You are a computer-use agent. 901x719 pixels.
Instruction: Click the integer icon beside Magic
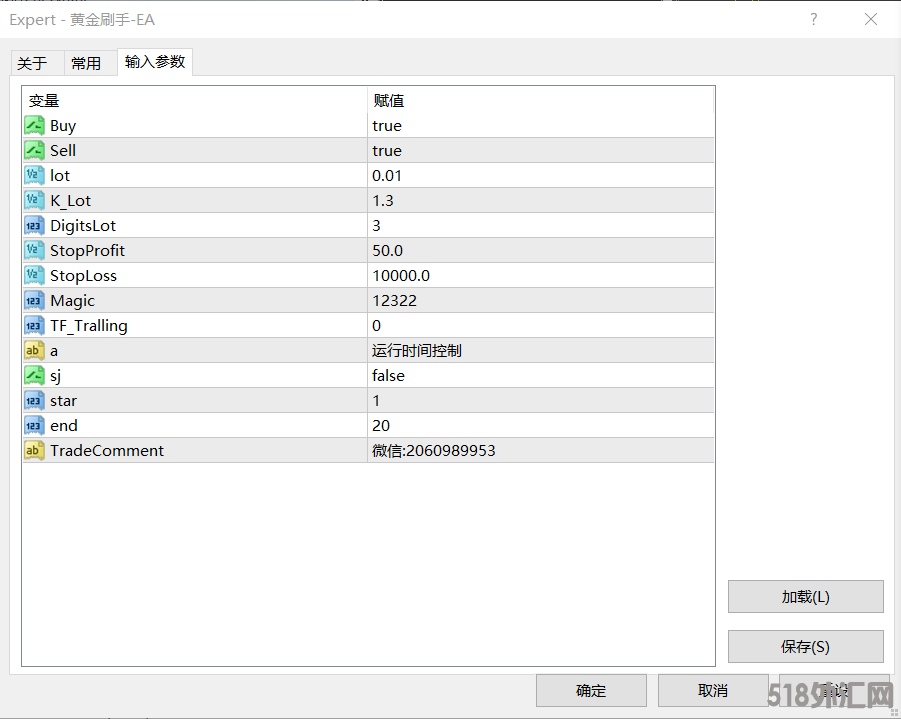point(34,300)
